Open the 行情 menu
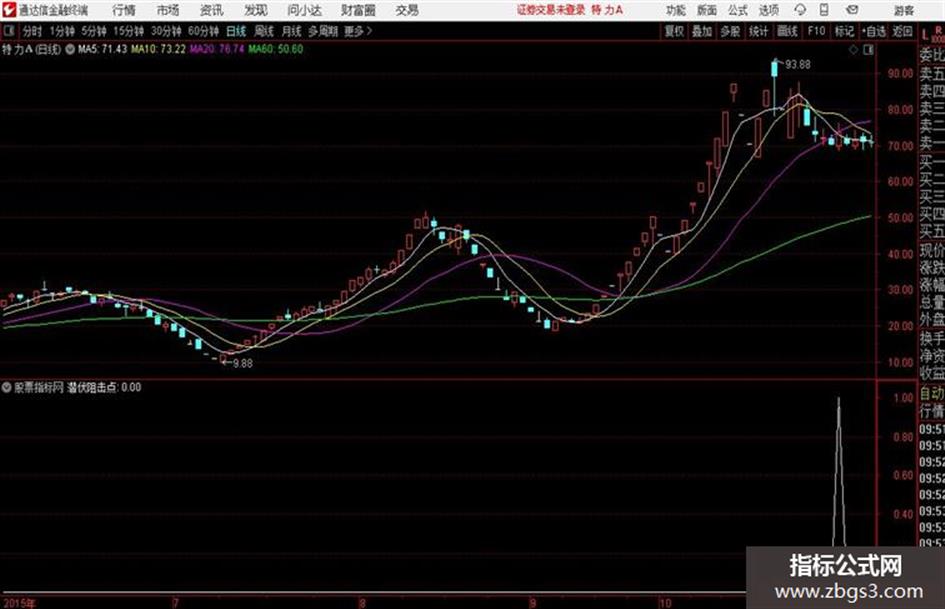The height and width of the screenshot is (609, 945). point(124,10)
